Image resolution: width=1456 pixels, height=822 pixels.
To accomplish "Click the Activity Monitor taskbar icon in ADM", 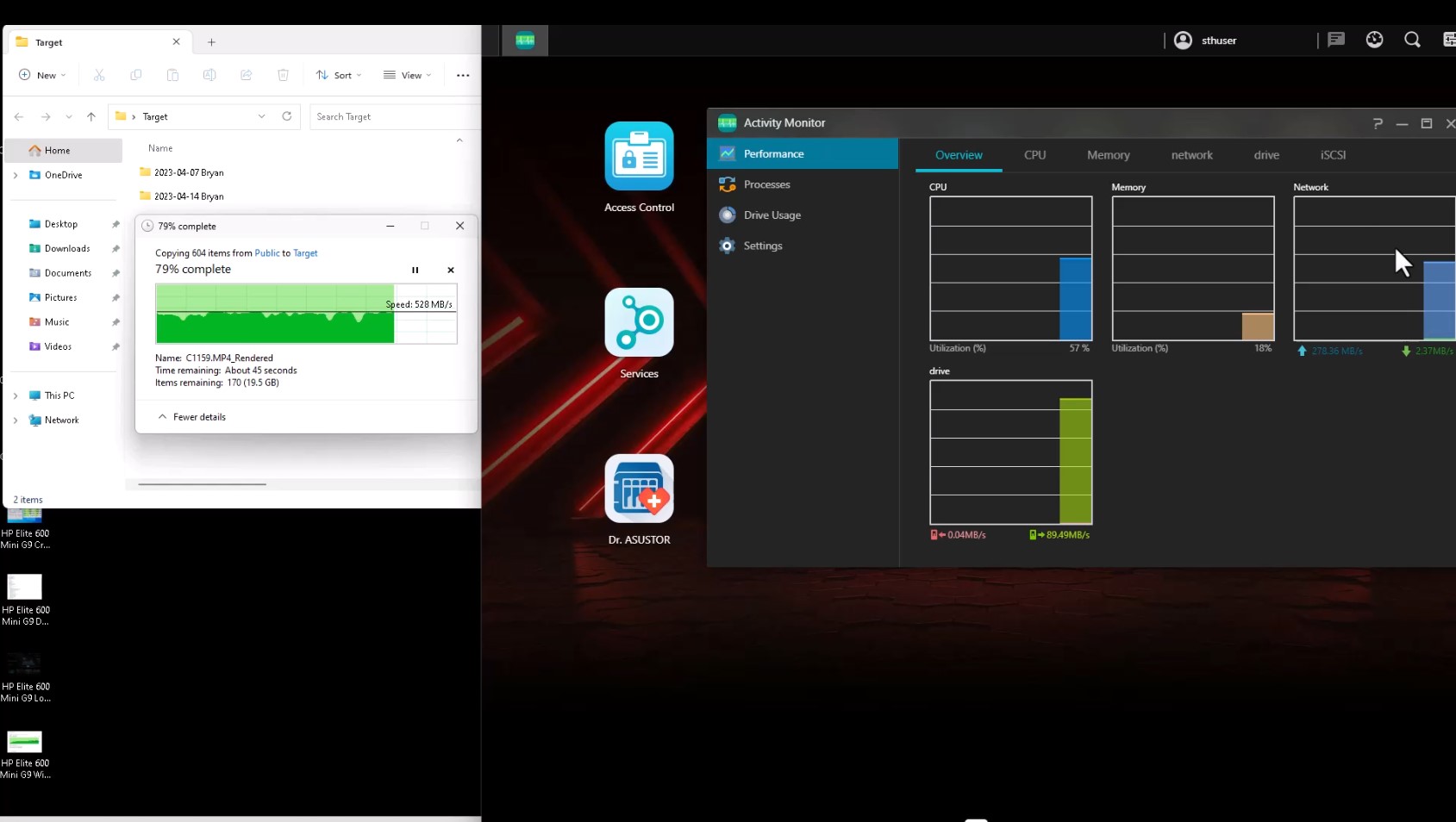I will coord(525,40).
